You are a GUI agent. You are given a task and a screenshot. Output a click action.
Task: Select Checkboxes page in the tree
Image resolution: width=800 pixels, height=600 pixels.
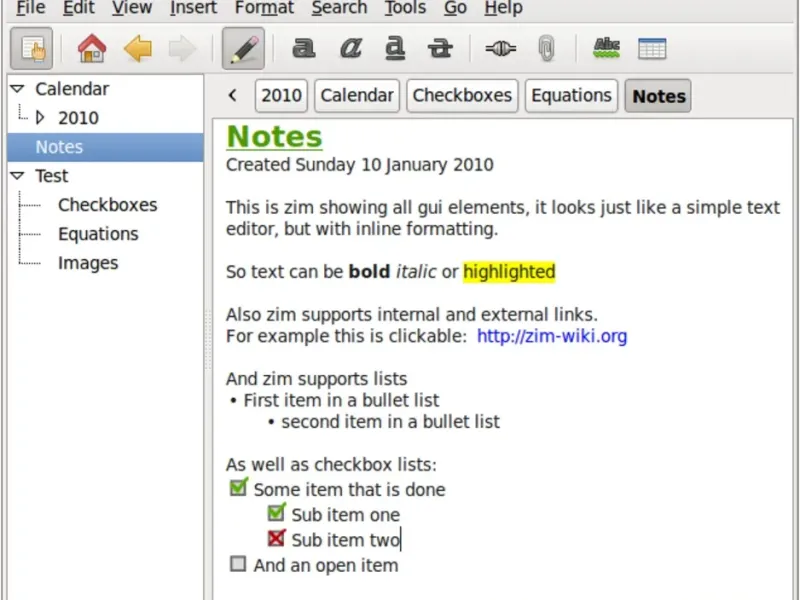(x=107, y=205)
